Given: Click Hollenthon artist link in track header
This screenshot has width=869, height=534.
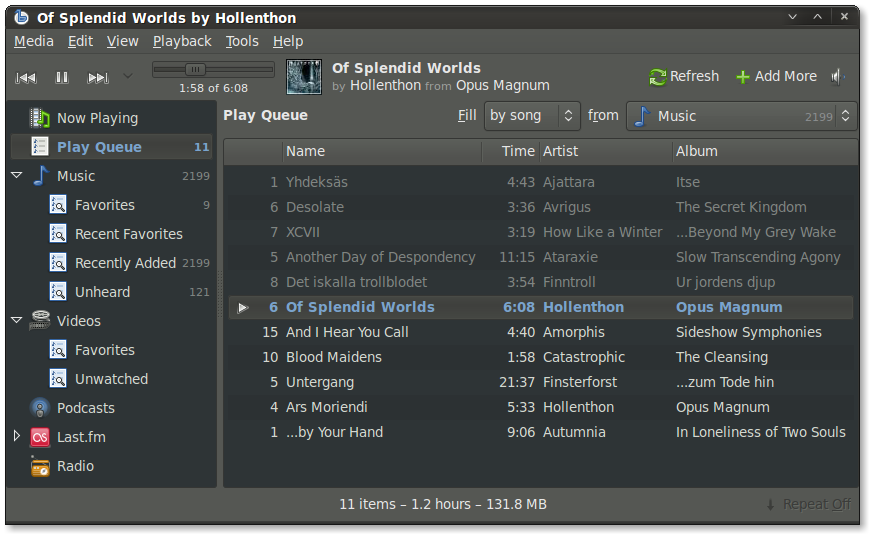Looking at the screenshot, I should point(385,85).
